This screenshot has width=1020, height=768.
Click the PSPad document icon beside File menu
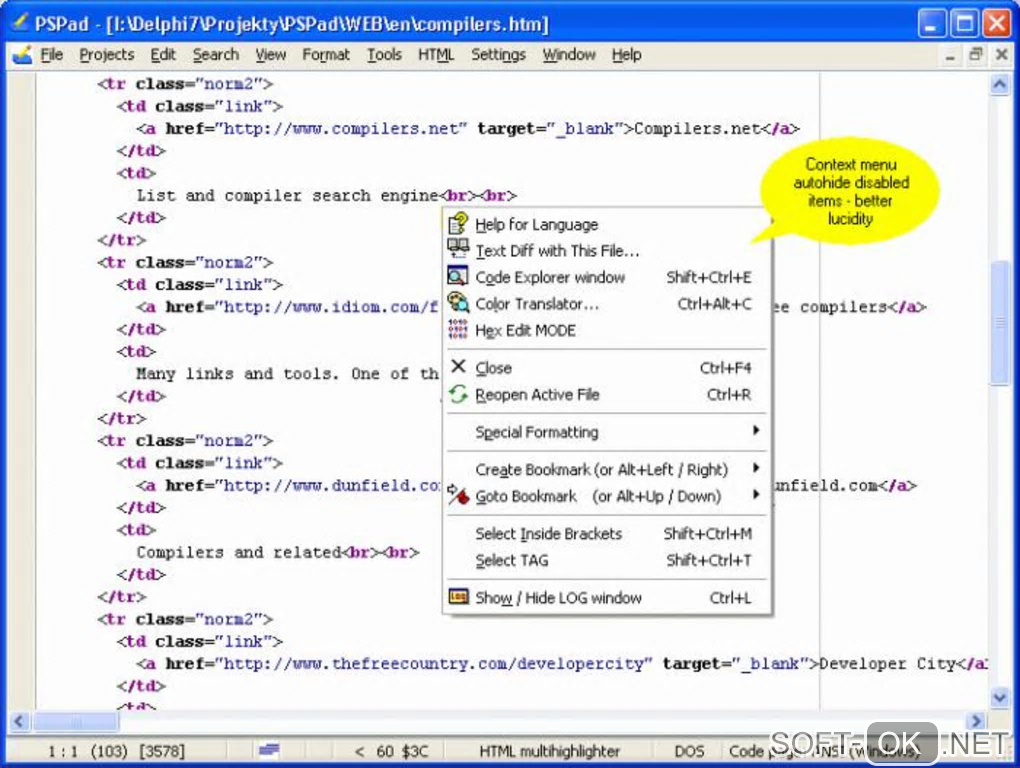pos(21,55)
